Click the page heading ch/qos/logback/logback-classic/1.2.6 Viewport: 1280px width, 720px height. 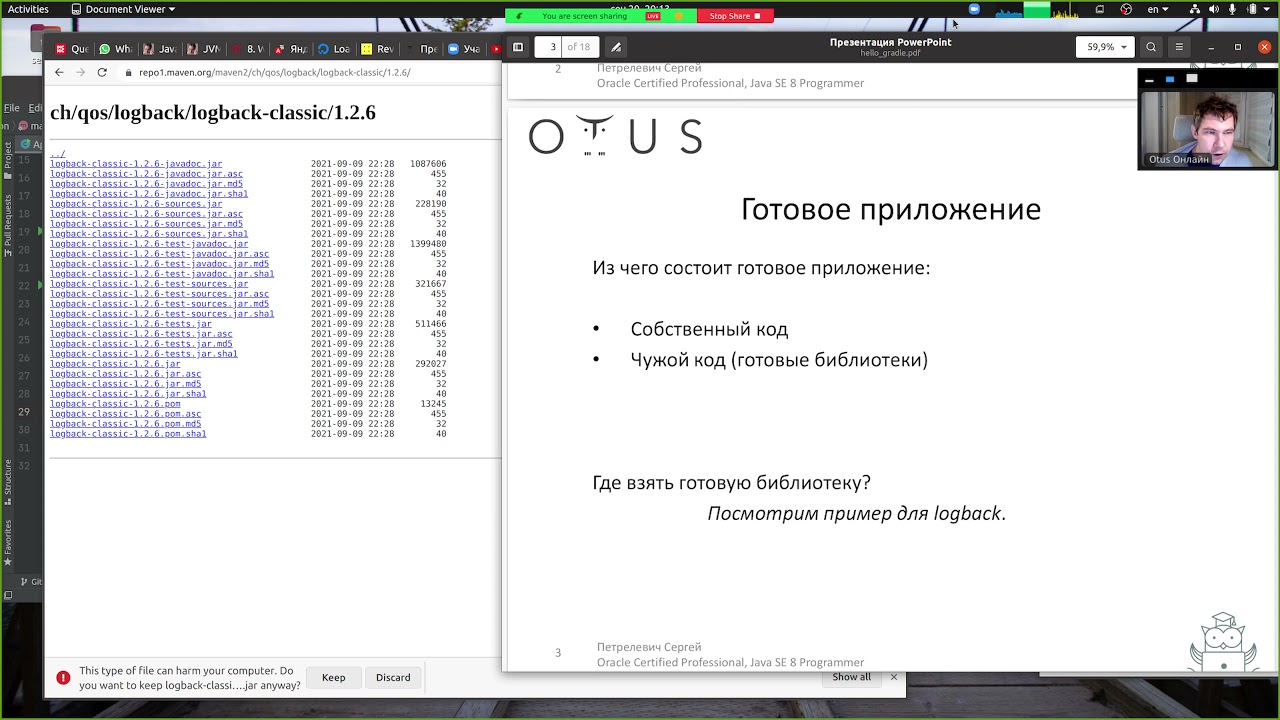point(213,112)
